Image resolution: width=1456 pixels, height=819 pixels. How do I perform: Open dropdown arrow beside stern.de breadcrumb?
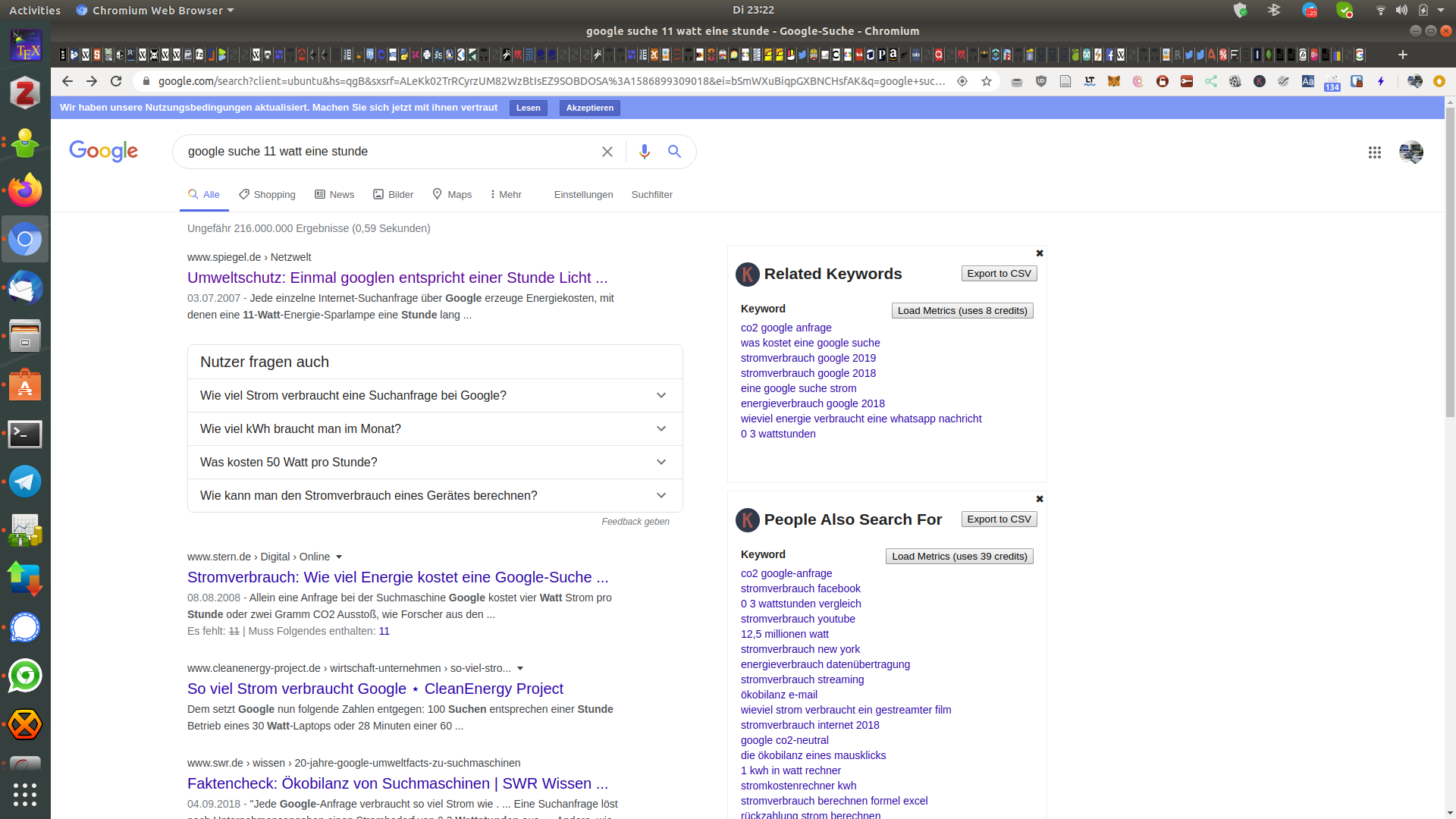tap(339, 557)
